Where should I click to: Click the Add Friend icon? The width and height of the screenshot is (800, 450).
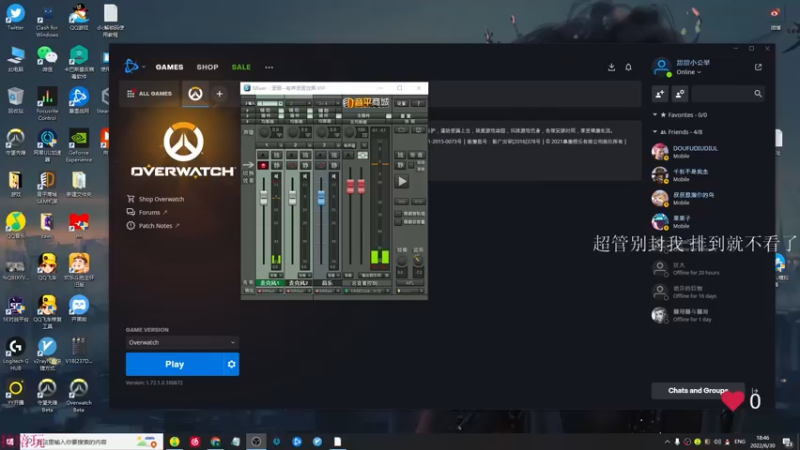click(660, 94)
